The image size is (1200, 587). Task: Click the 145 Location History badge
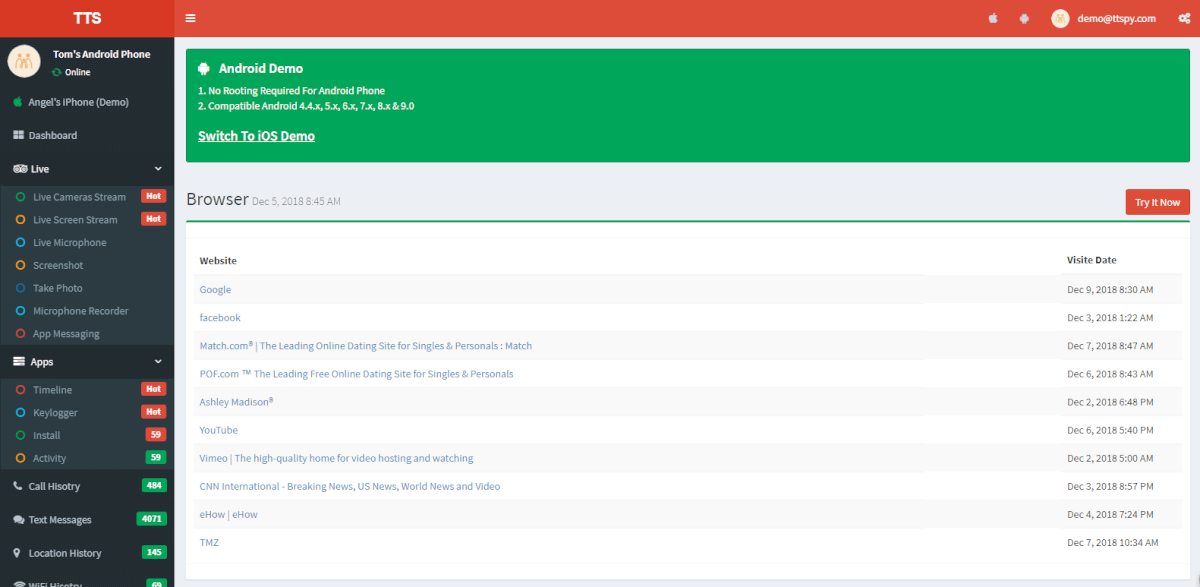(154, 553)
